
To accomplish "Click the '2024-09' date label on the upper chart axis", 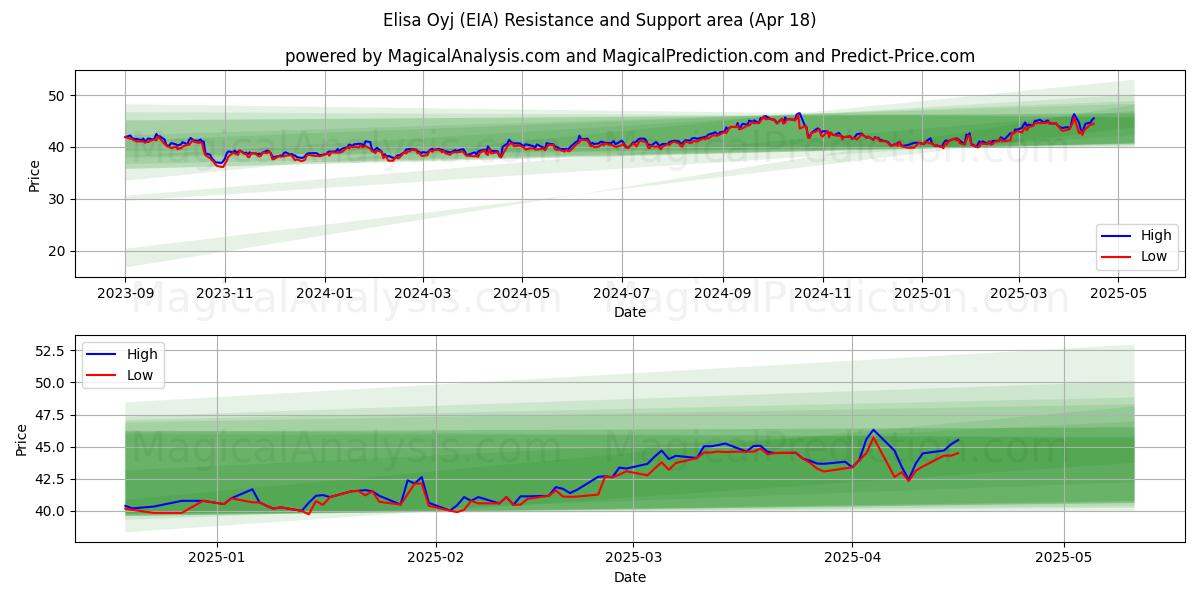I will [722, 294].
